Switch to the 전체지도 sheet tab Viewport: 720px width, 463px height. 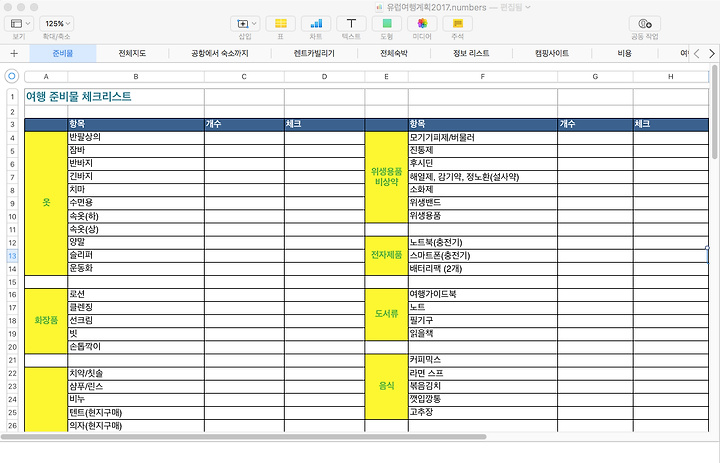pos(132,53)
